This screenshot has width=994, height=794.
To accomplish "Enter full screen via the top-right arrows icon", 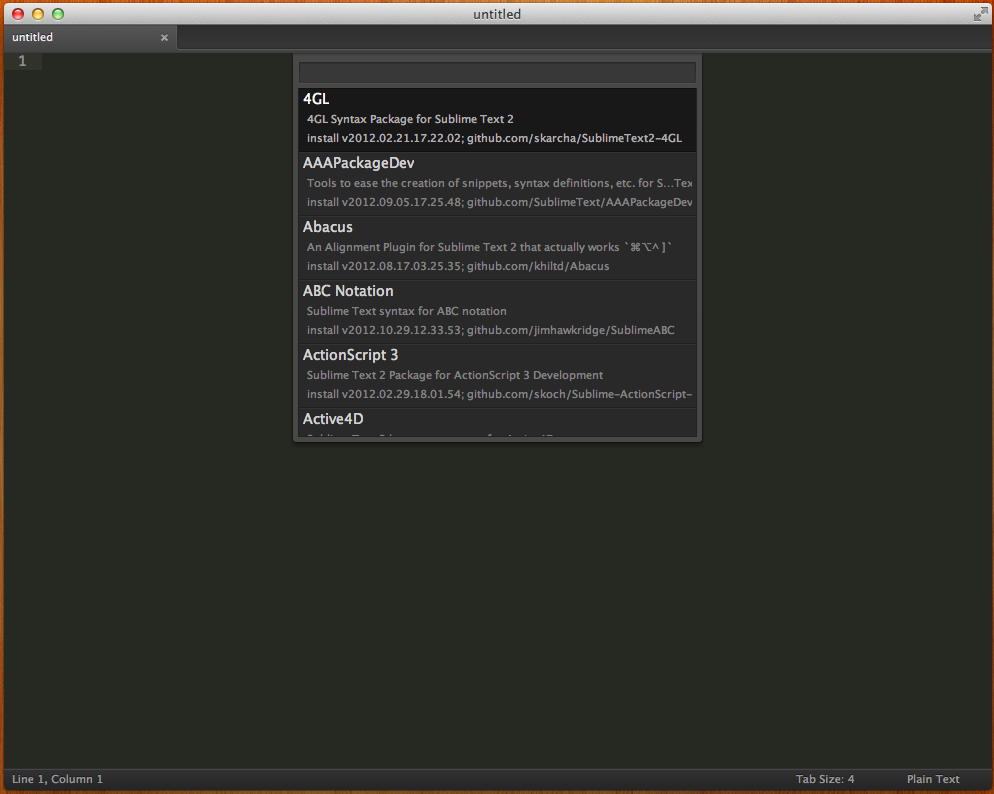I will (x=979, y=14).
